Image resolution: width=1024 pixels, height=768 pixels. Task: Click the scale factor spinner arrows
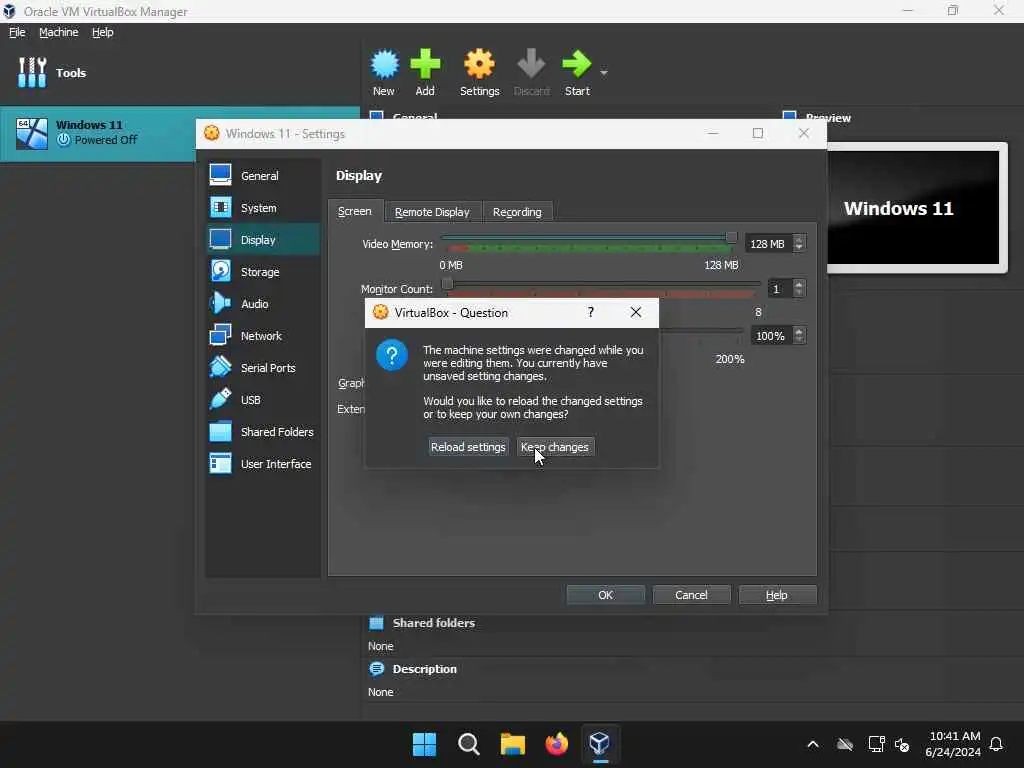799,336
